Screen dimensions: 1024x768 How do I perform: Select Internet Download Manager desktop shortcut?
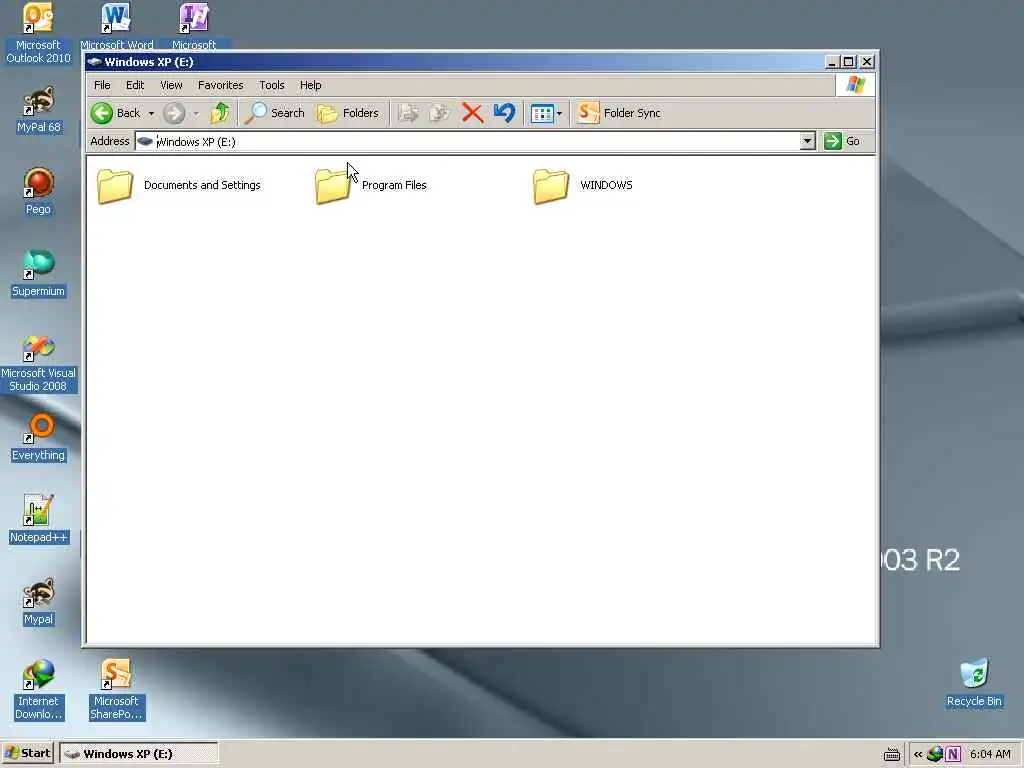tap(39, 690)
